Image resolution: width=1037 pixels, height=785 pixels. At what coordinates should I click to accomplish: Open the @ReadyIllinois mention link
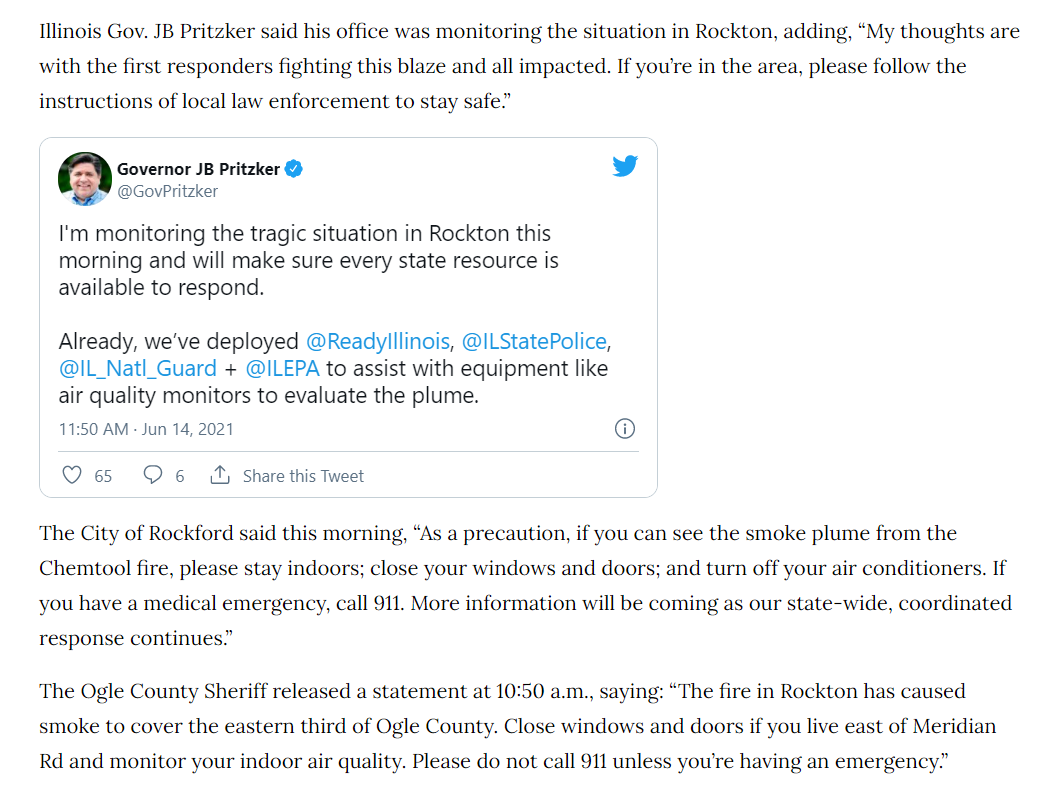pyautogui.click(x=378, y=341)
